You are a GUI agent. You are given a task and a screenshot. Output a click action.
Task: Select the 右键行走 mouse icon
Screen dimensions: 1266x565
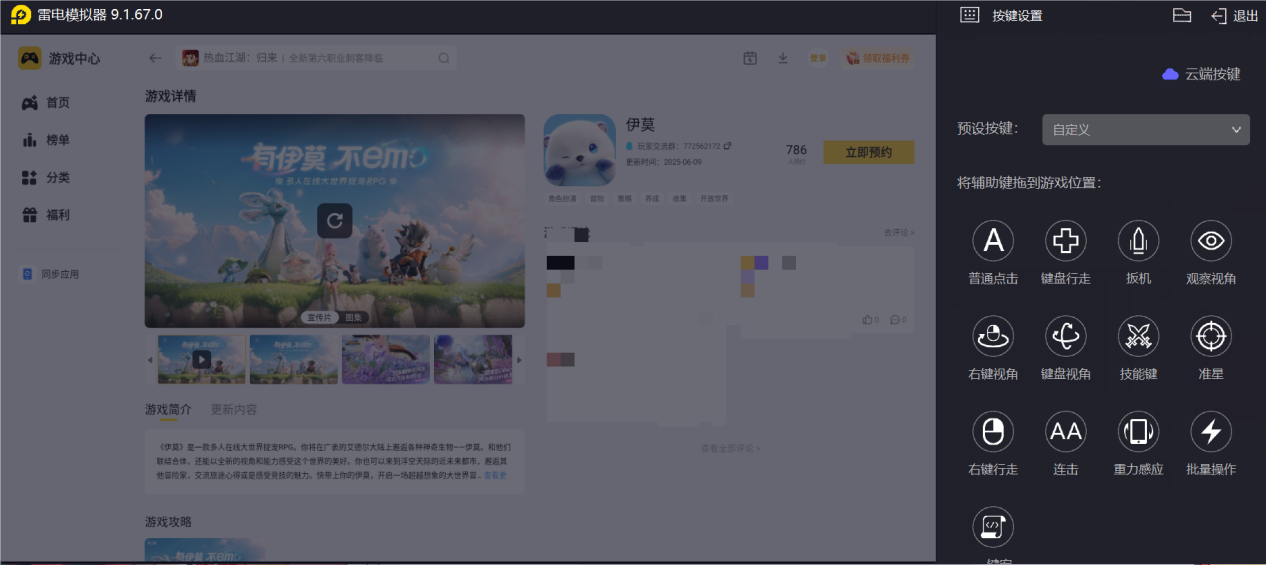[993, 431]
